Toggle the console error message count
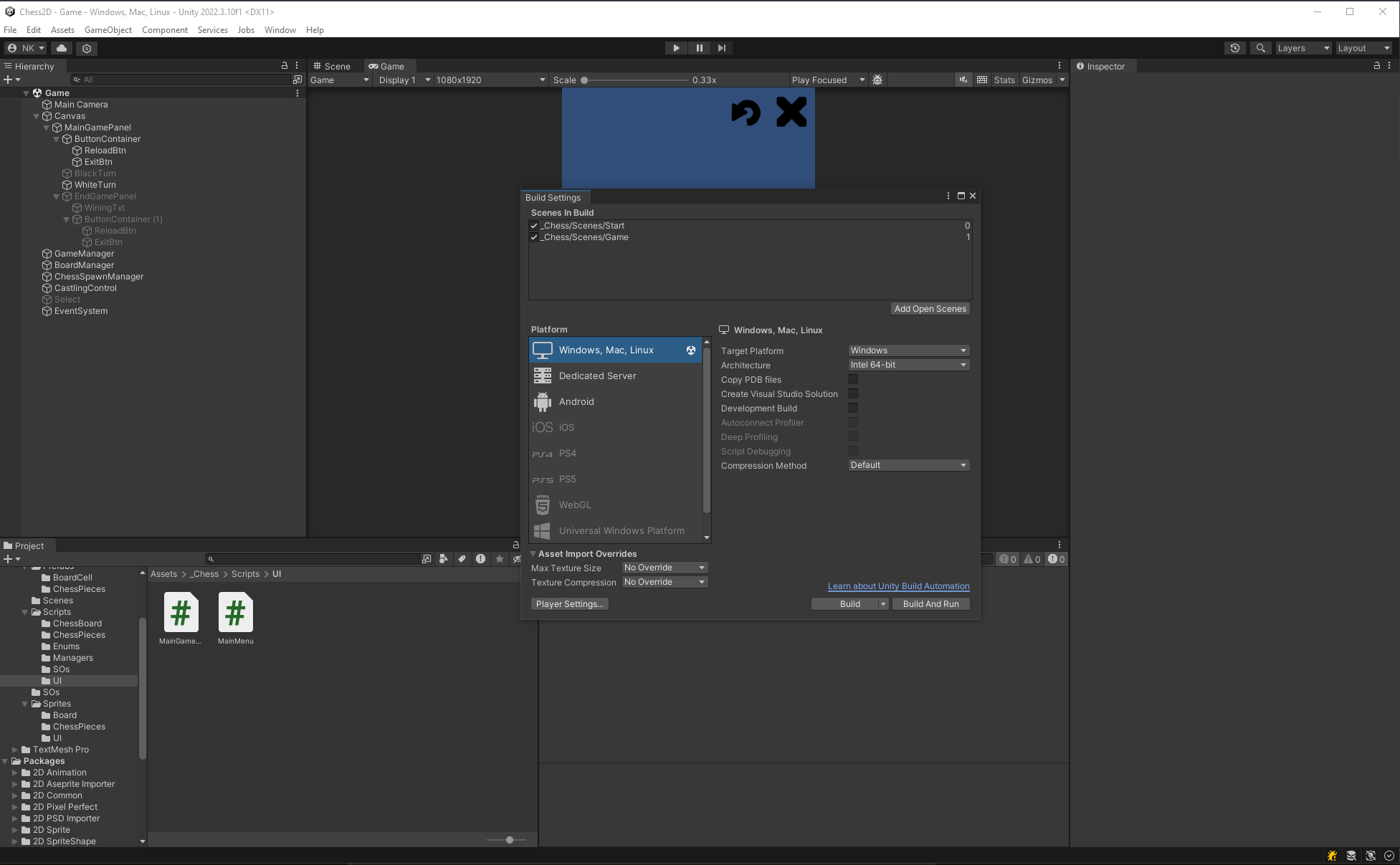The height and width of the screenshot is (865, 1400). coord(1057,559)
